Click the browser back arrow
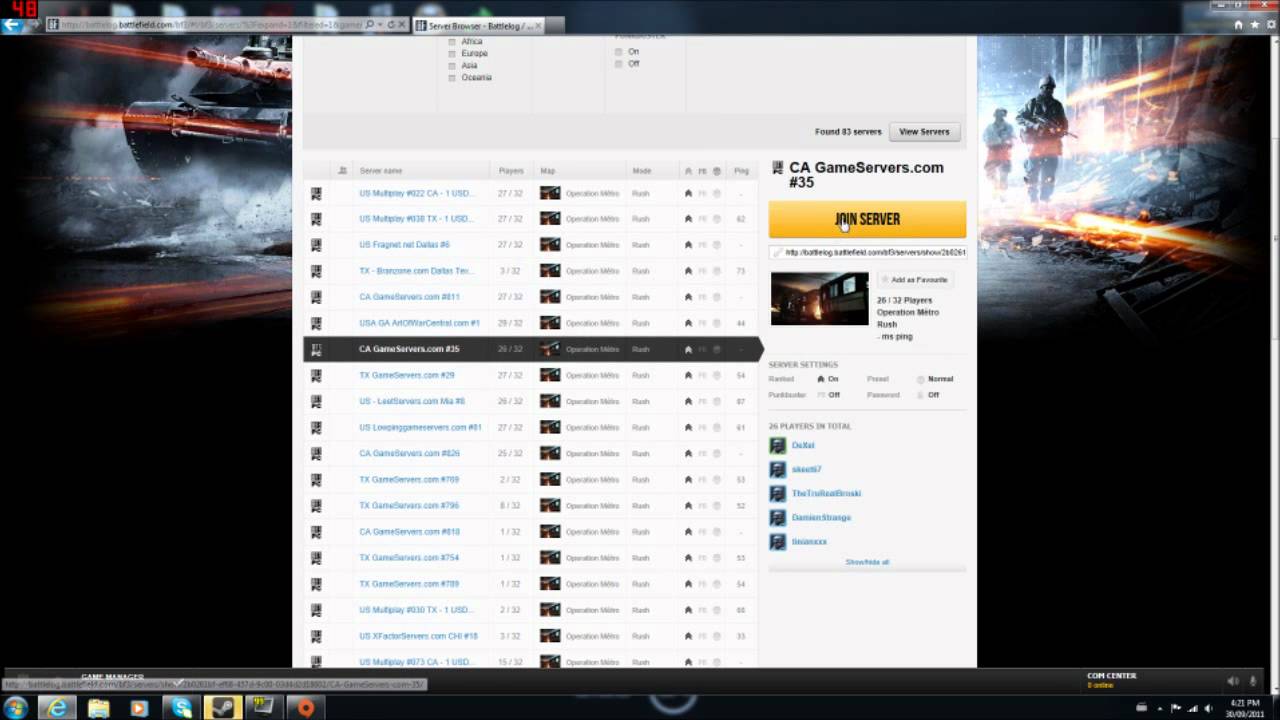Image resolution: width=1280 pixels, height=720 pixels. pyautogui.click(x=13, y=24)
